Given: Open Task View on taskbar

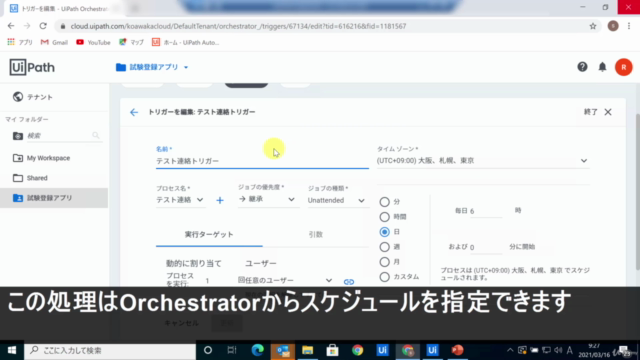Looking at the screenshot, I should (232, 350).
